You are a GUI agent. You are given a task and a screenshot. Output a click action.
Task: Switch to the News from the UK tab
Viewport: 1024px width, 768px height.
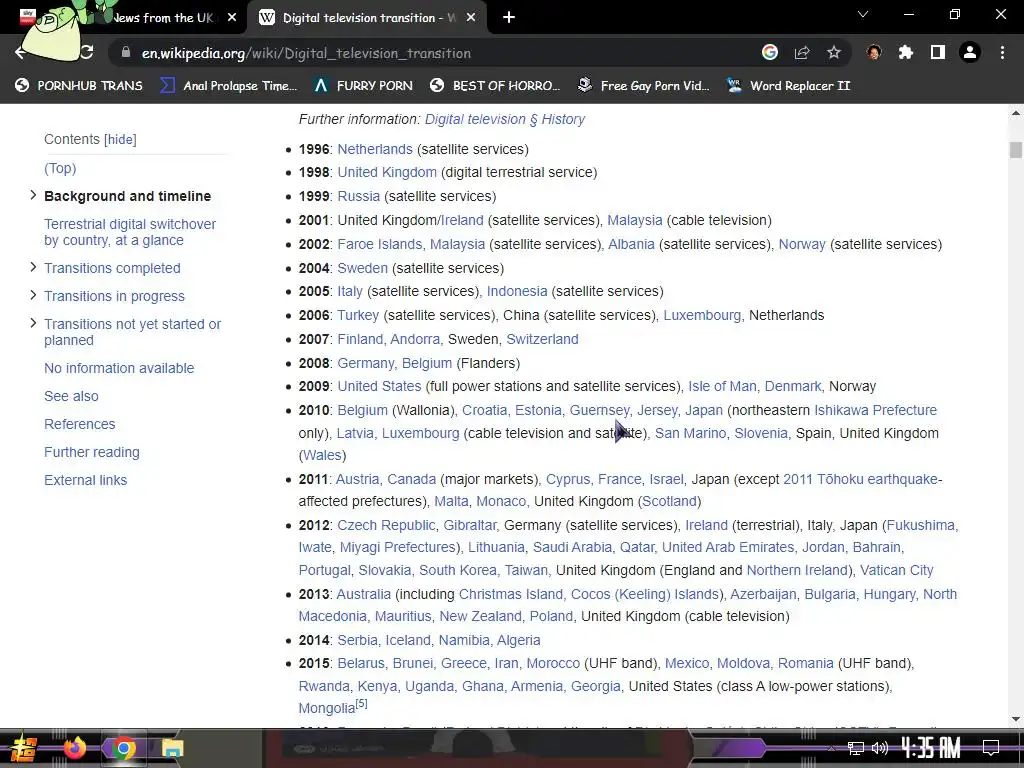(x=163, y=18)
